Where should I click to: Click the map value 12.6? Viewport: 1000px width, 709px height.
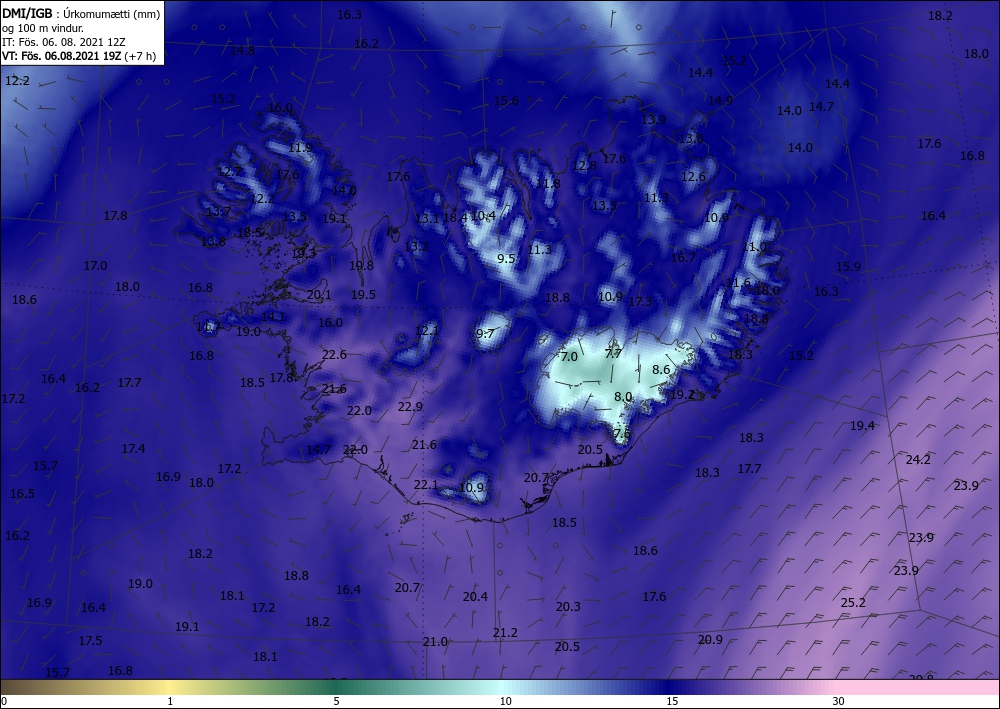(694, 177)
